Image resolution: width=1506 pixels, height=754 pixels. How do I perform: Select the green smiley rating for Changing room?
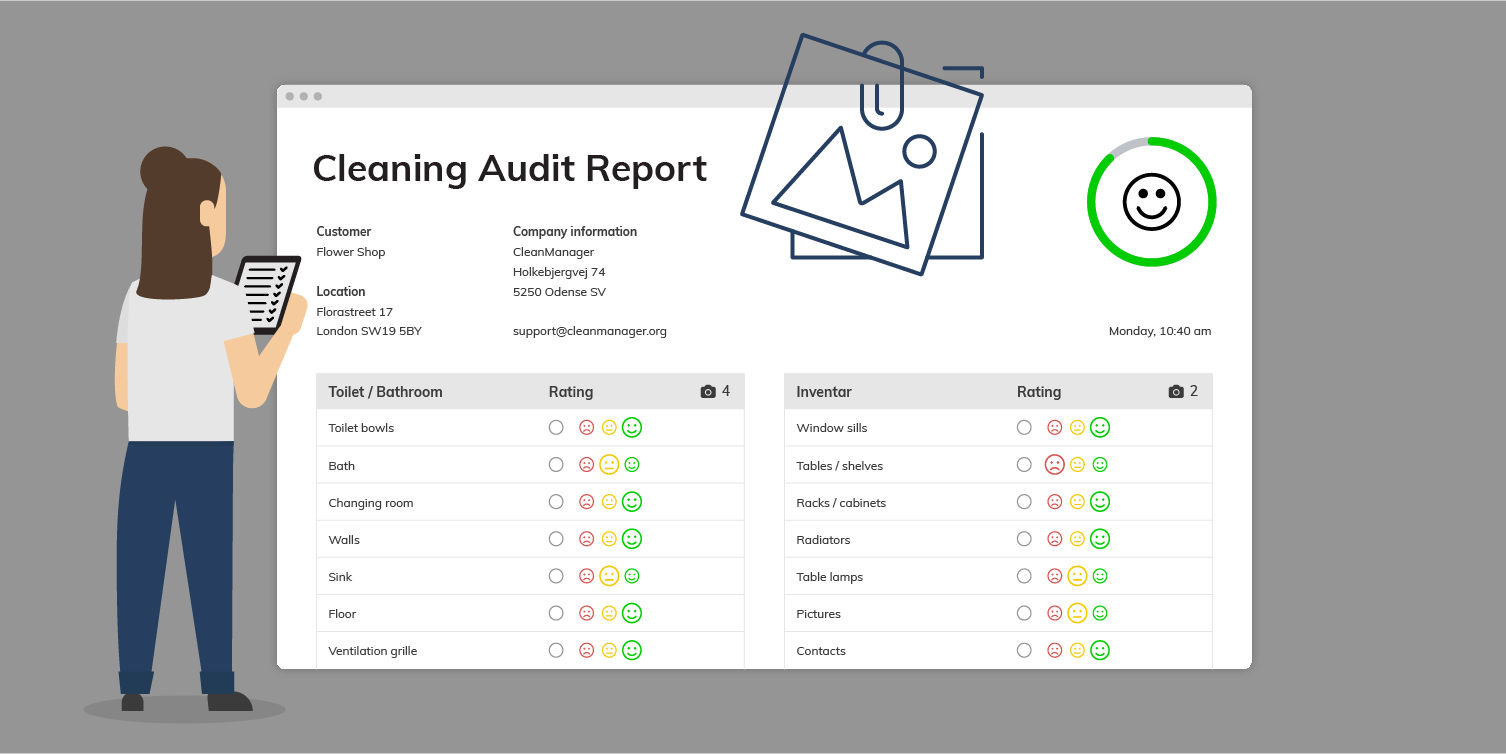(632, 501)
